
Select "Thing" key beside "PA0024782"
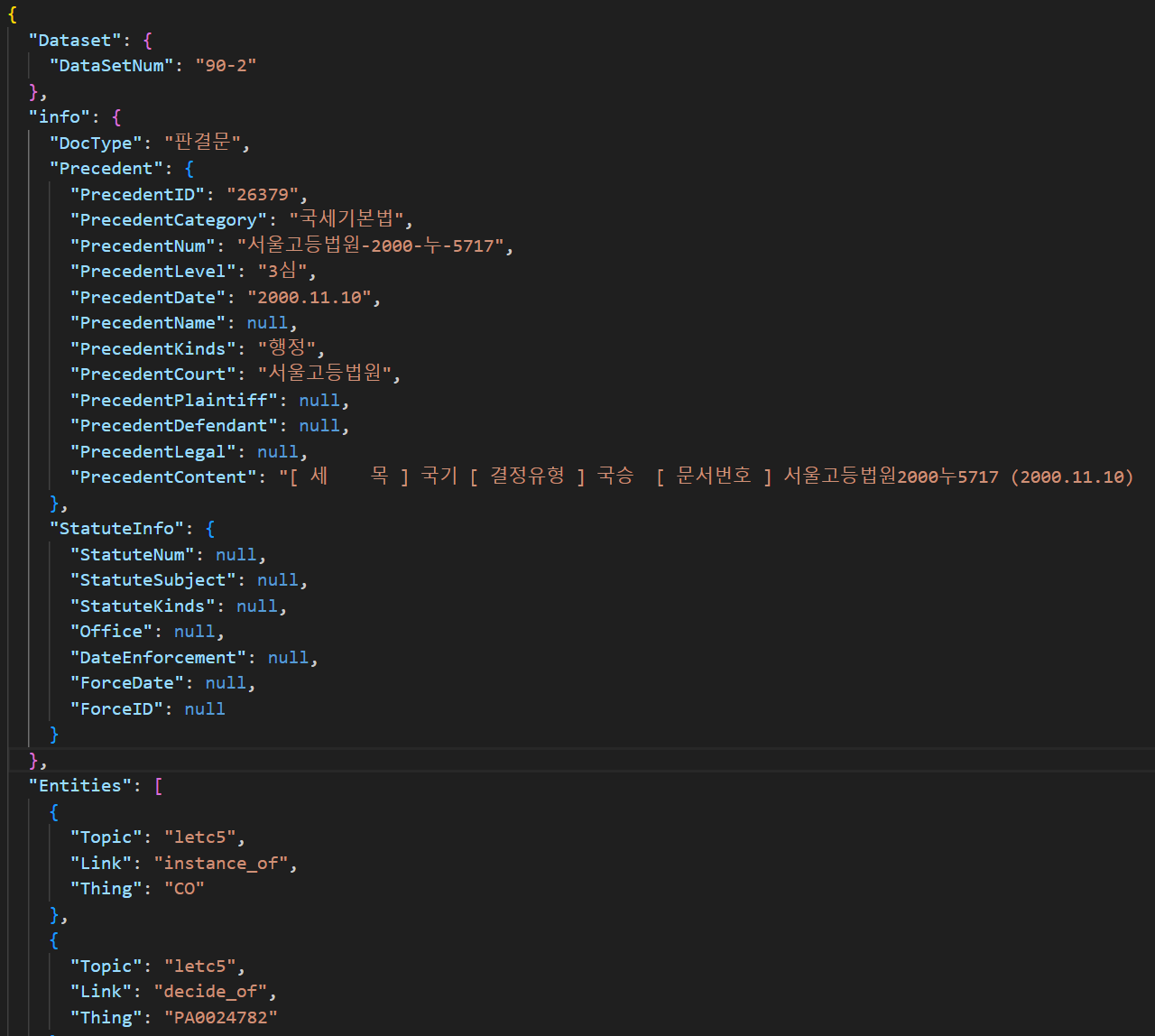[106, 1018]
